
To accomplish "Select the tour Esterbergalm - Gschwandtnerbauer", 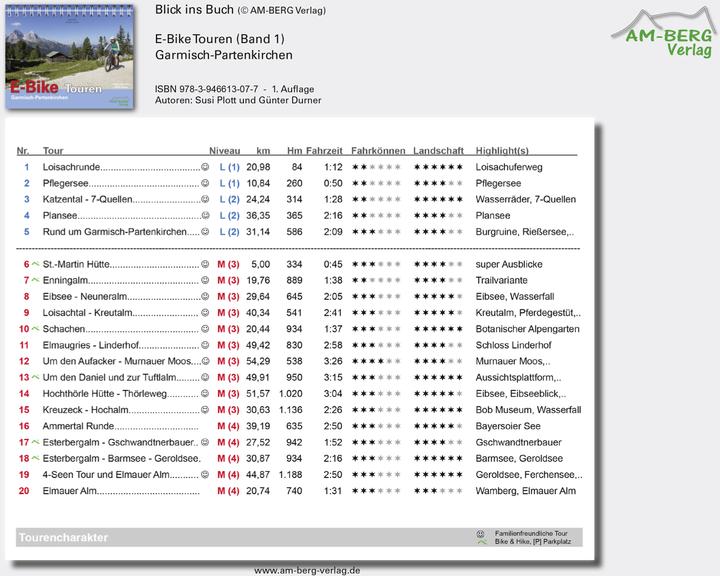I will pyautogui.click(x=118, y=442).
